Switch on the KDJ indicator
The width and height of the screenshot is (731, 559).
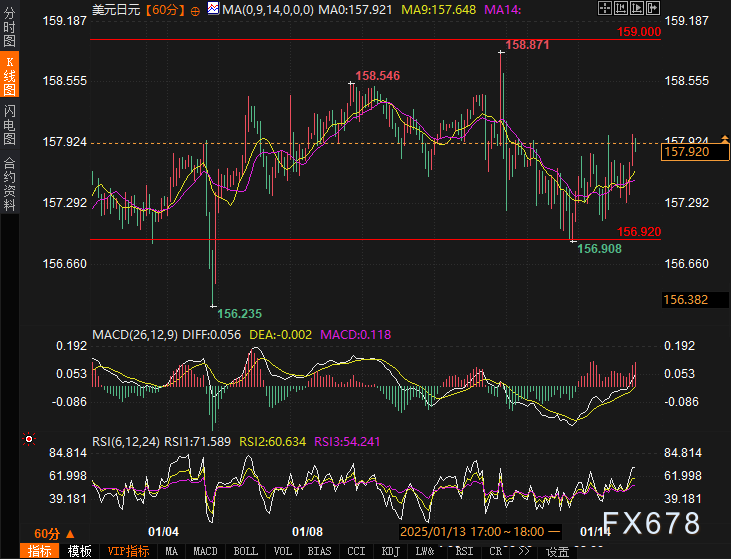(x=390, y=551)
